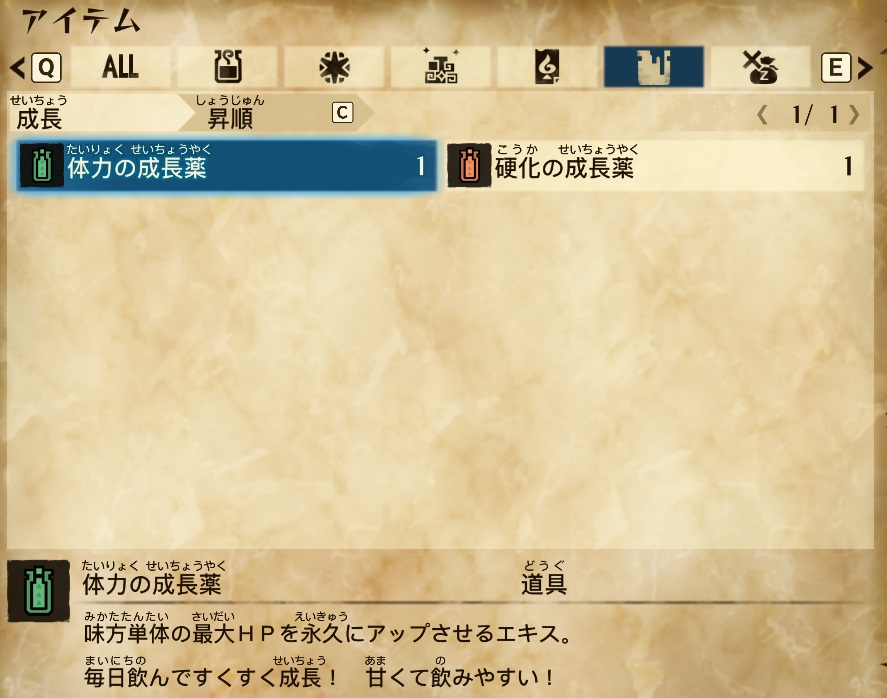Open the starburst symbol category tab
Image resolution: width=887 pixels, height=698 pixels.
point(334,67)
